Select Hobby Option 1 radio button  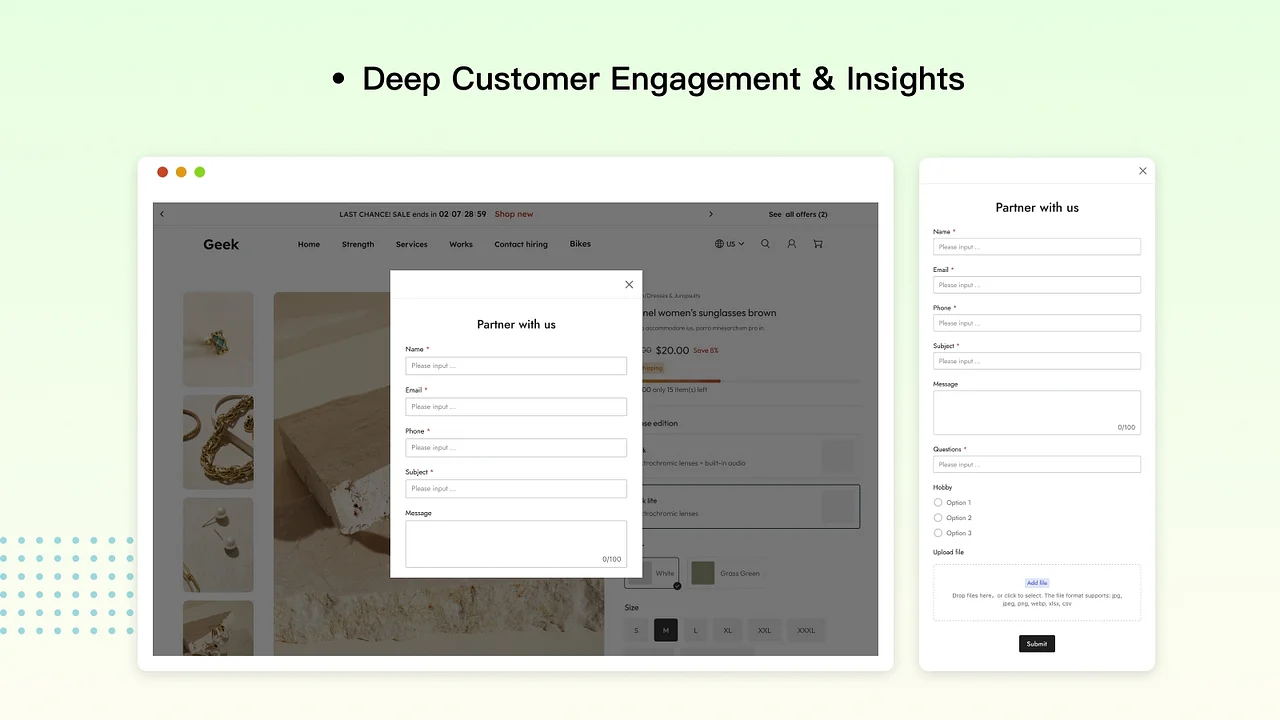tap(938, 503)
